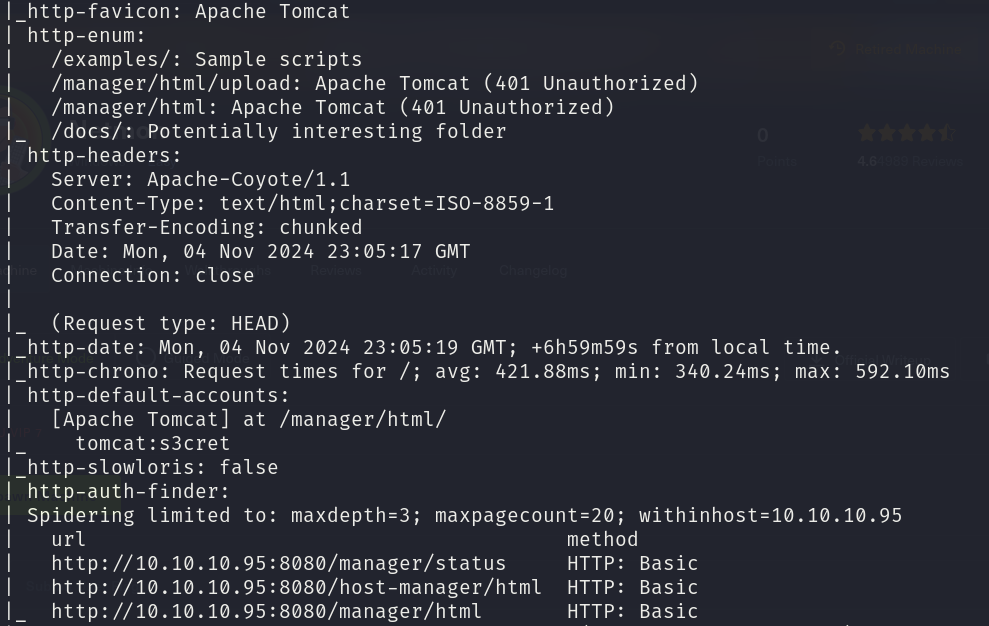Click the host-manager/html URL on port 8080
This screenshot has width=989, height=626.
click(x=296, y=588)
